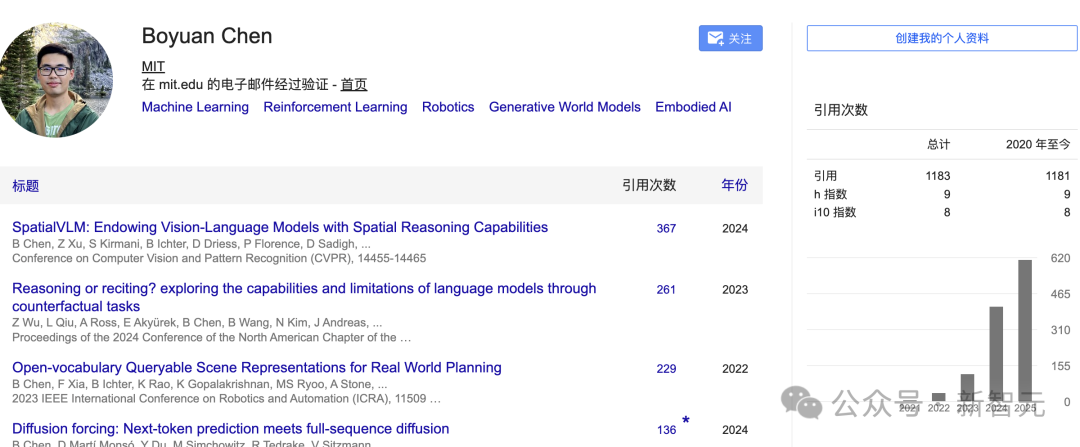Select the Reinforcement Learning interest tag
This screenshot has height=447, width=1080.
(x=335, y=107)
